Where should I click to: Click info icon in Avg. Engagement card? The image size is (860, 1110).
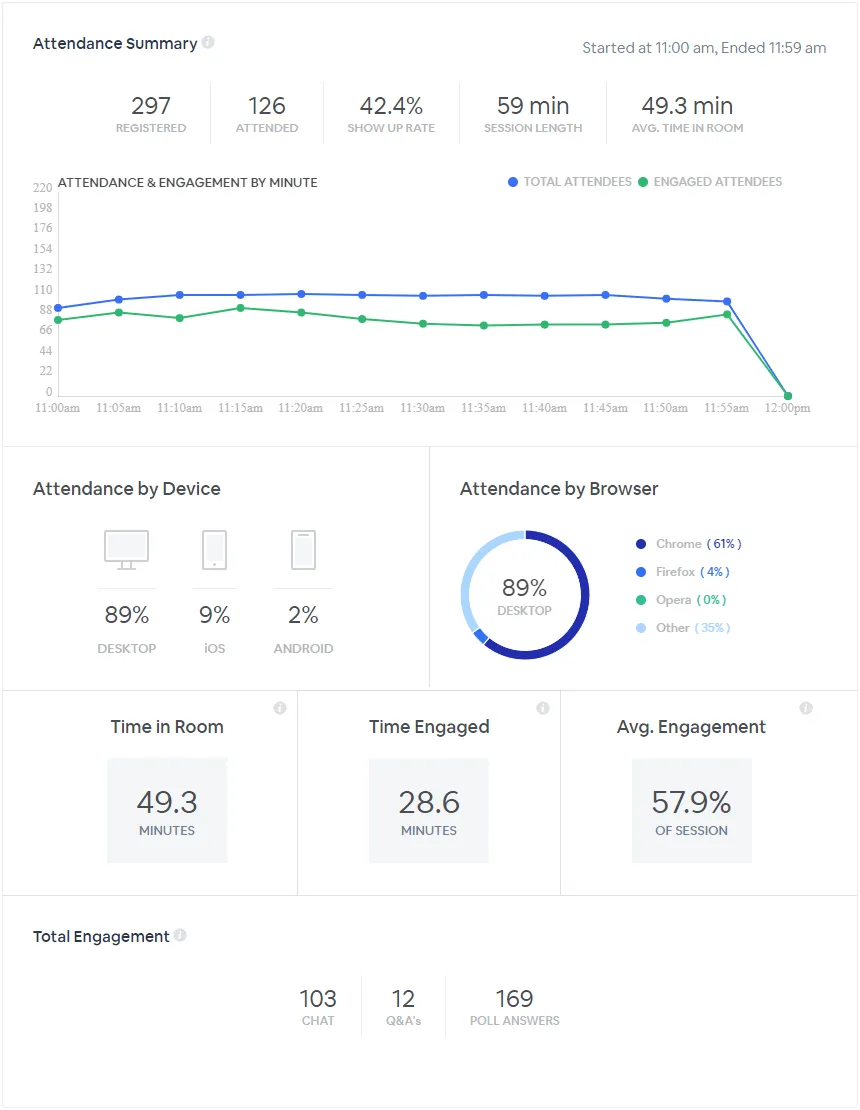pos(806,708)
